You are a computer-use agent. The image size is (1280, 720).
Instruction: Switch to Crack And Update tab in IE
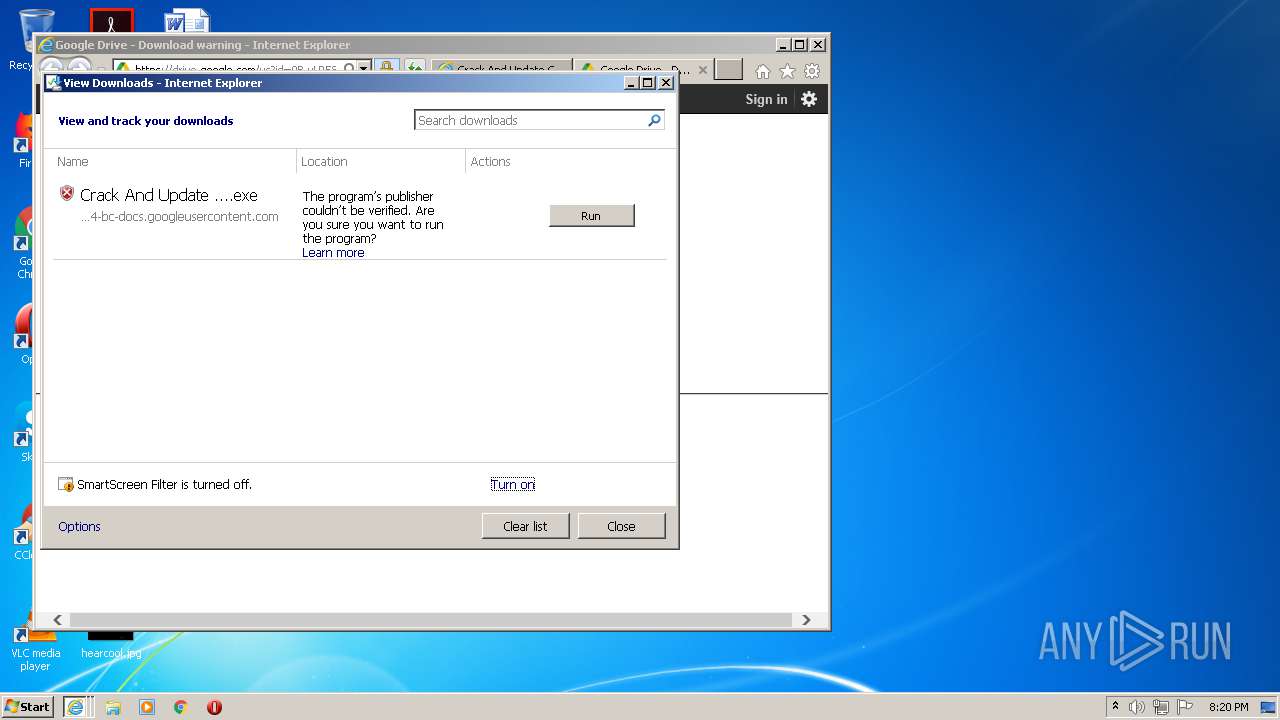point(500,70)
